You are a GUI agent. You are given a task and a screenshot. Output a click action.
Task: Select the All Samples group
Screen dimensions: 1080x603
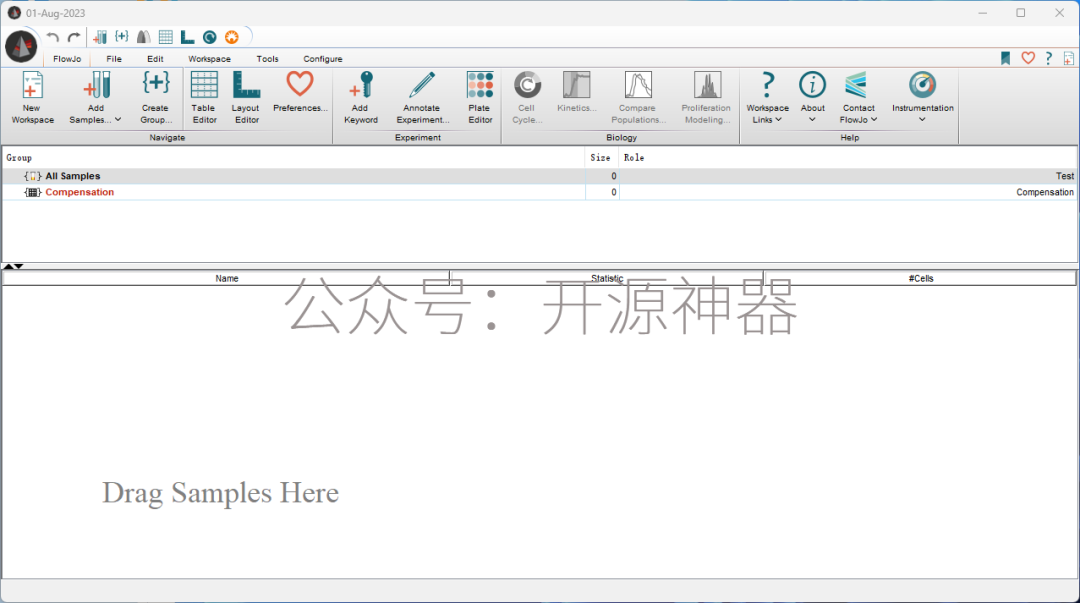click(x=73, y=176)
